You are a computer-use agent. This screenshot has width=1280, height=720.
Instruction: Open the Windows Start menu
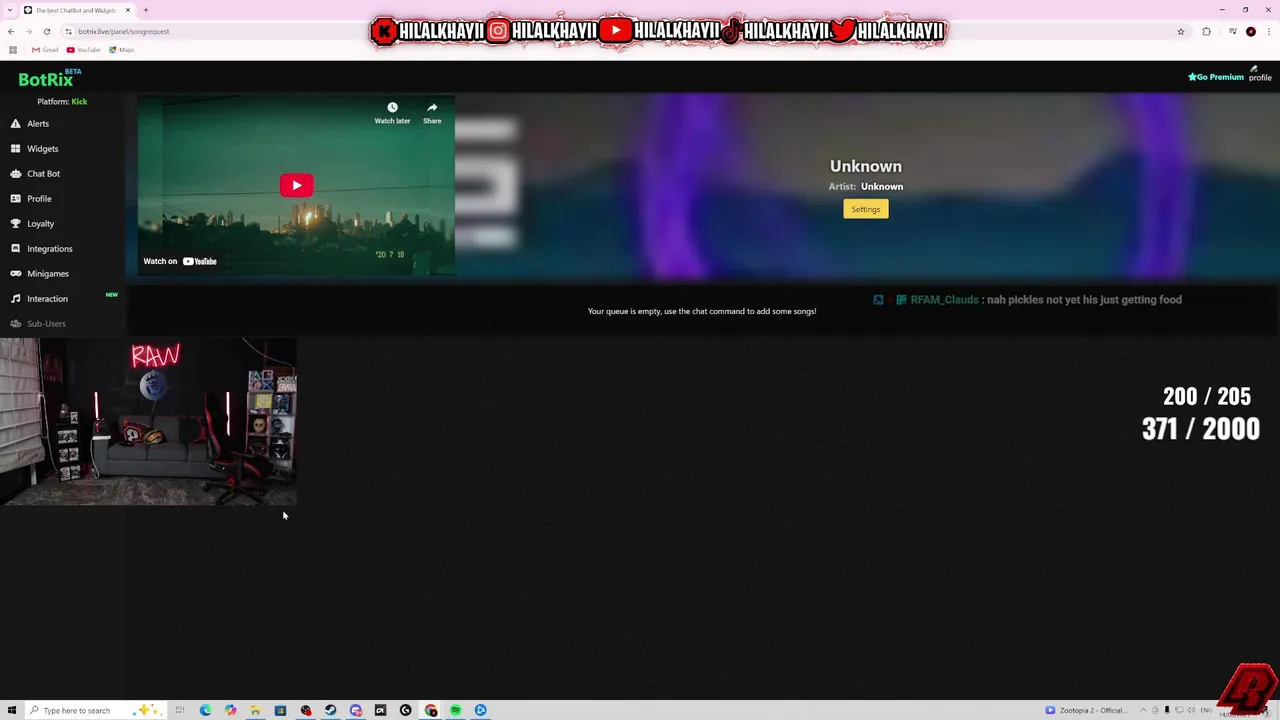click(x=12, y=710)
